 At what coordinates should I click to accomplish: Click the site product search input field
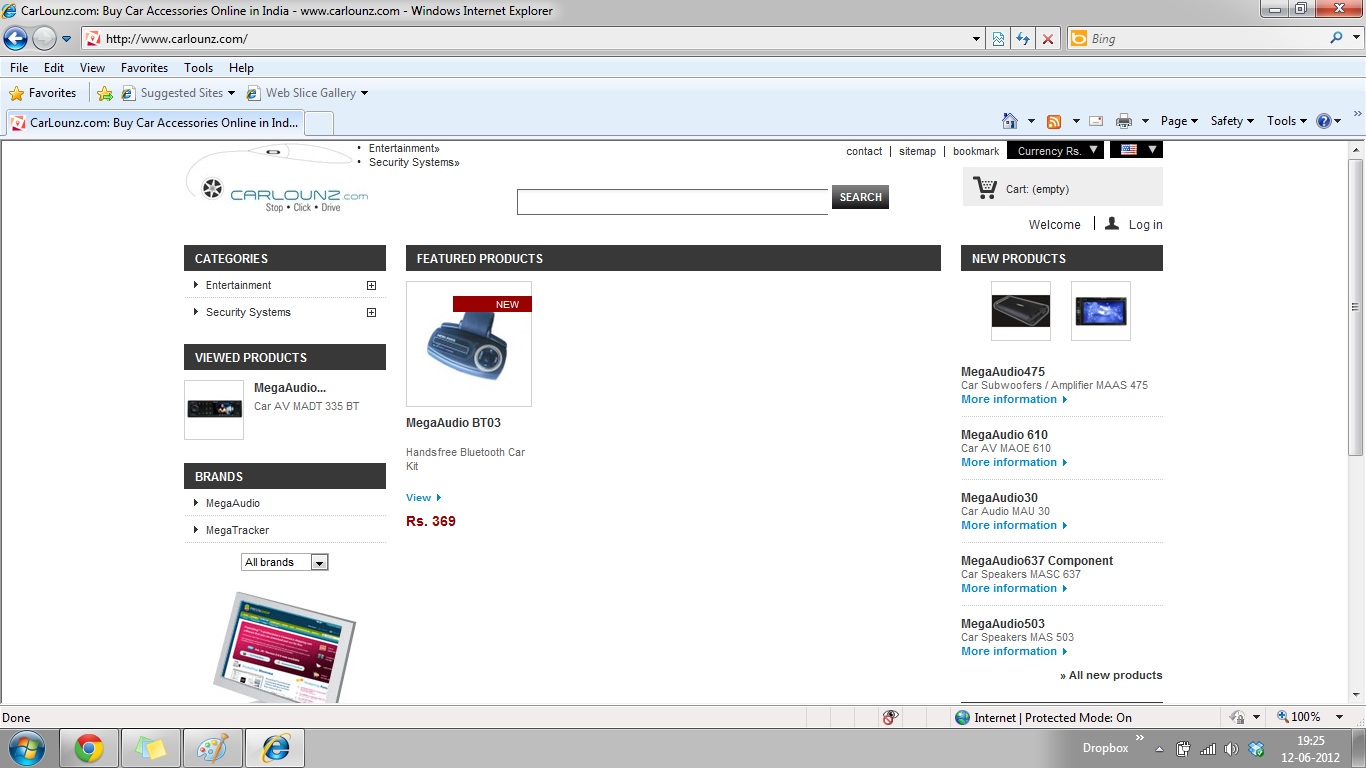point(672,201)
